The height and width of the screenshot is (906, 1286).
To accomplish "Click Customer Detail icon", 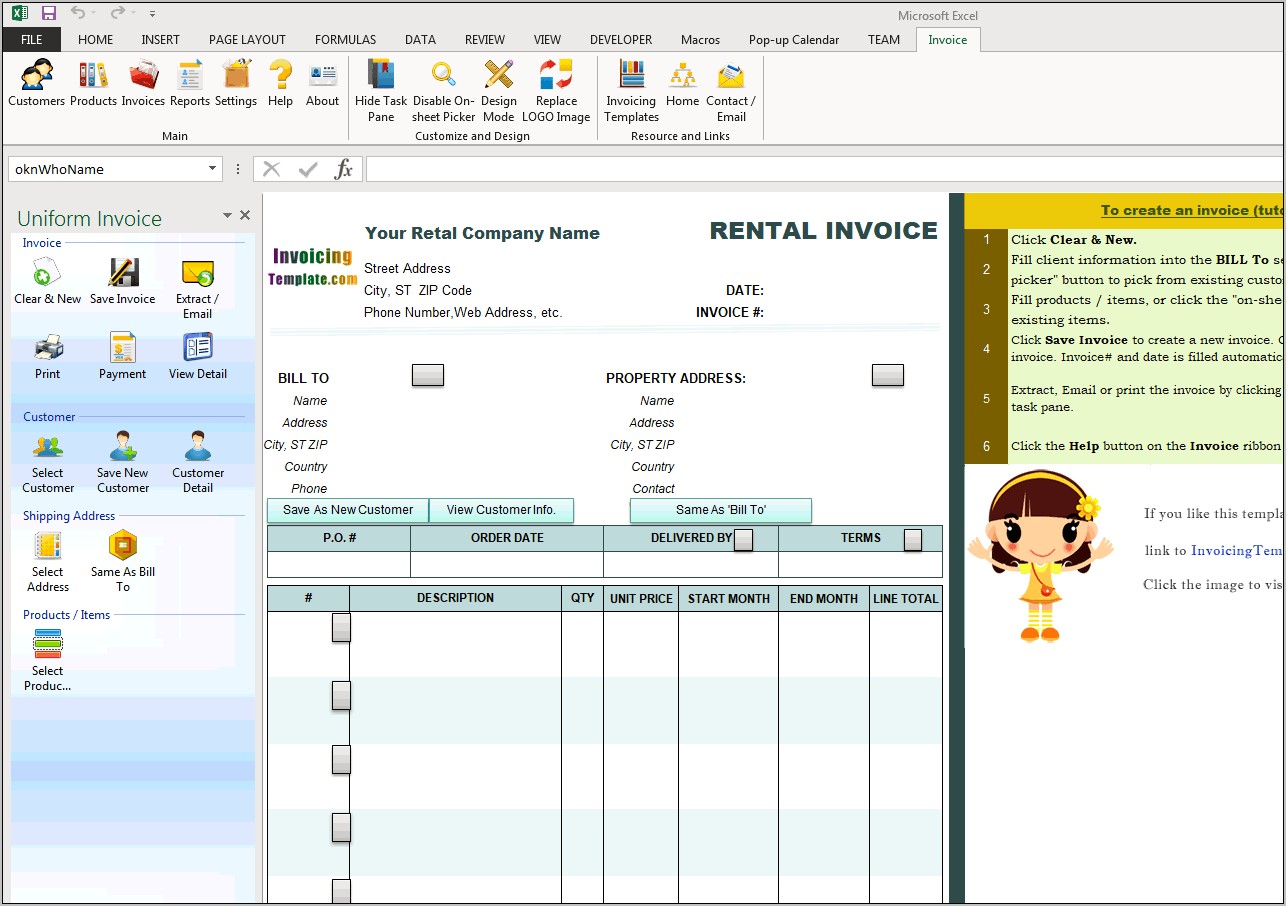I will pos(197,463).
